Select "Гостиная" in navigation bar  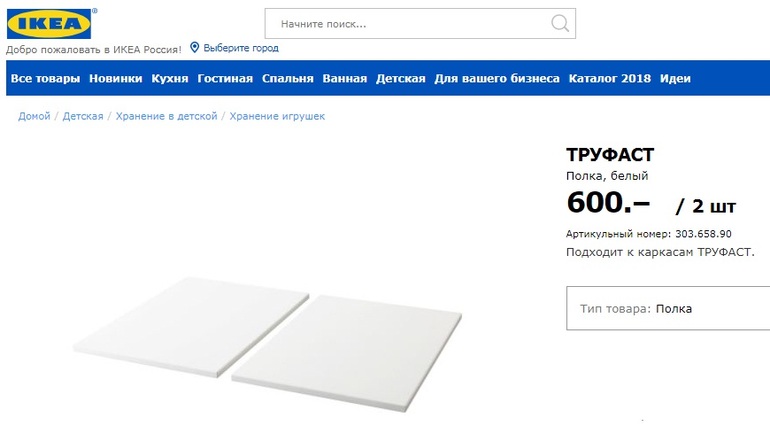point(225,79)
